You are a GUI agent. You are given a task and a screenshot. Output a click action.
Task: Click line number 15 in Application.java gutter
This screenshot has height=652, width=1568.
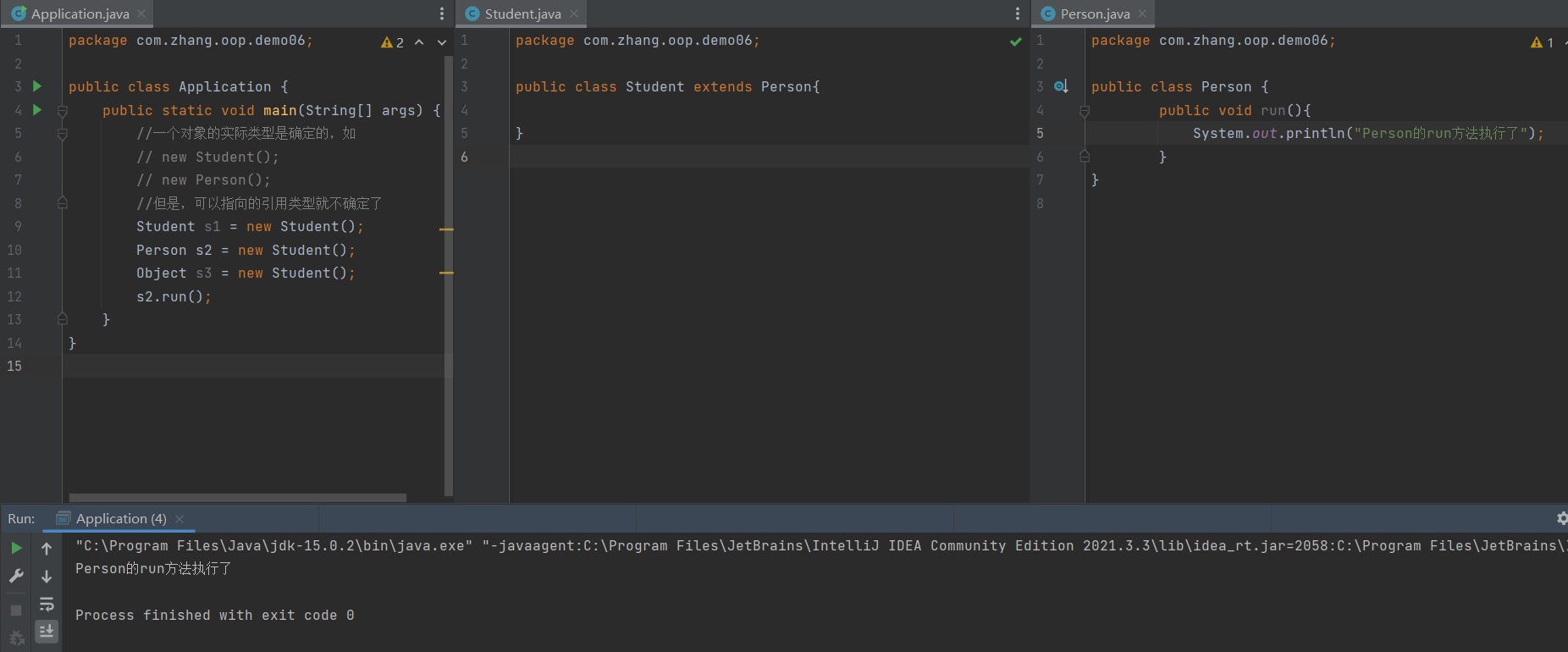[x=14, y=367]
